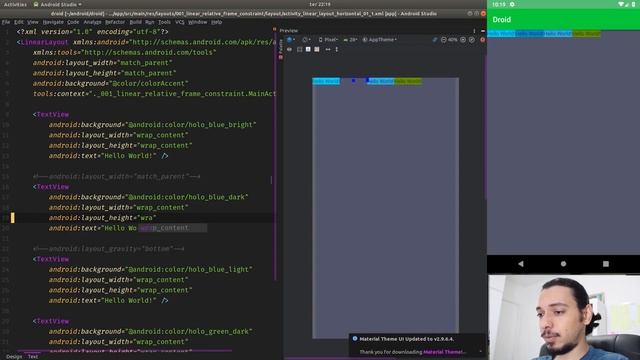The image size is (640, 360).
Task: Click the holo_green_dark color value in code
Action: (x=189, y=331)
